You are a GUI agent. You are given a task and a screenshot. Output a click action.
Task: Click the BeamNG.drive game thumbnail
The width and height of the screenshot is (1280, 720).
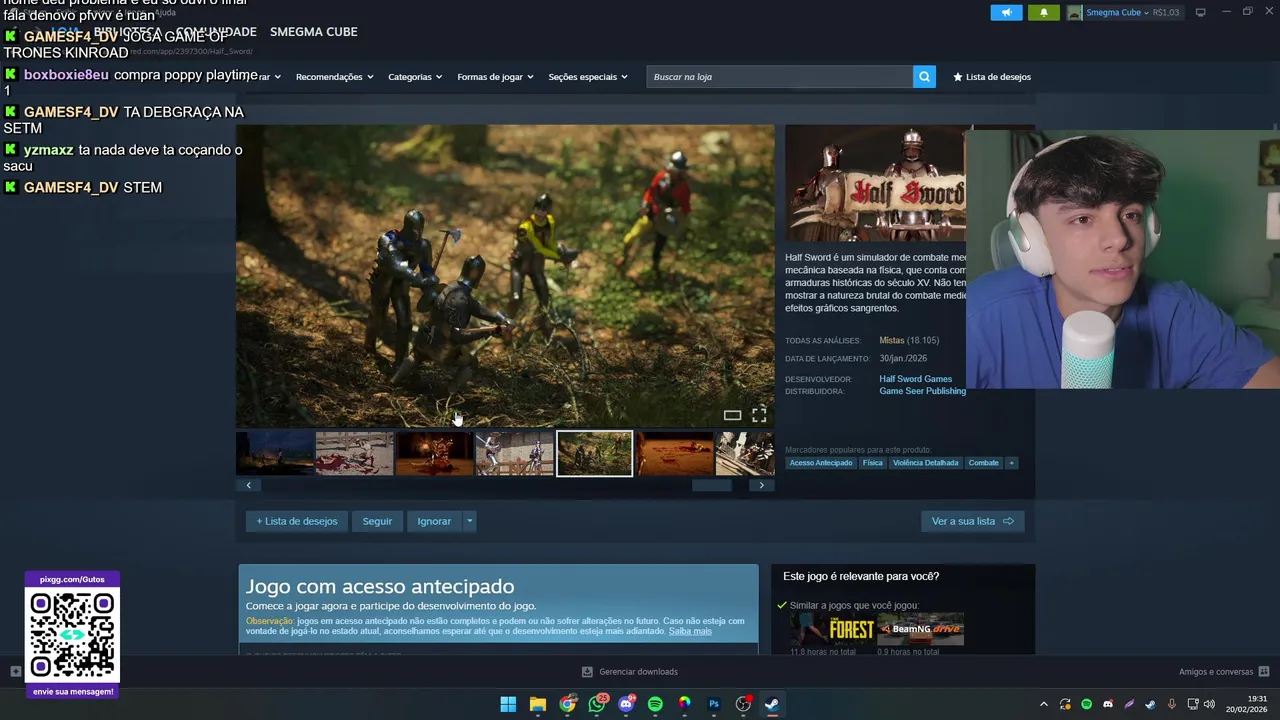click(921, 630)
